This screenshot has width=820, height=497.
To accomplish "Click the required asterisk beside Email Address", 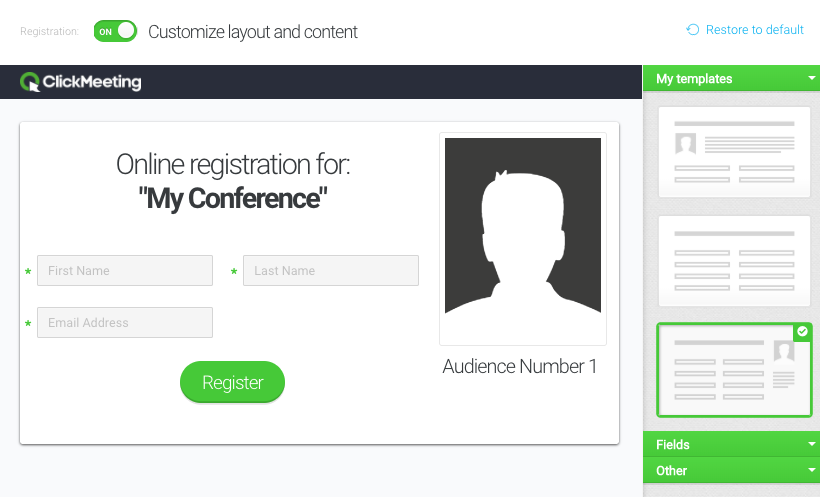I will [x=28, y=324].
